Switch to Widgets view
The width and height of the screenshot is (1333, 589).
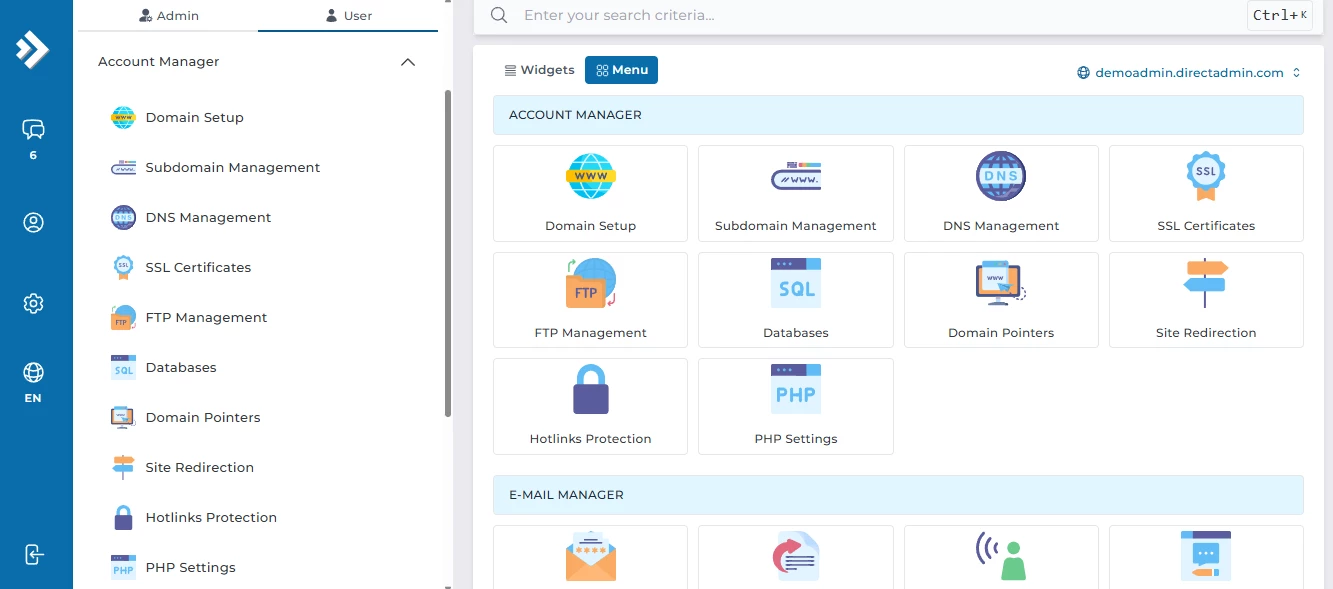(x=539, y=70)
